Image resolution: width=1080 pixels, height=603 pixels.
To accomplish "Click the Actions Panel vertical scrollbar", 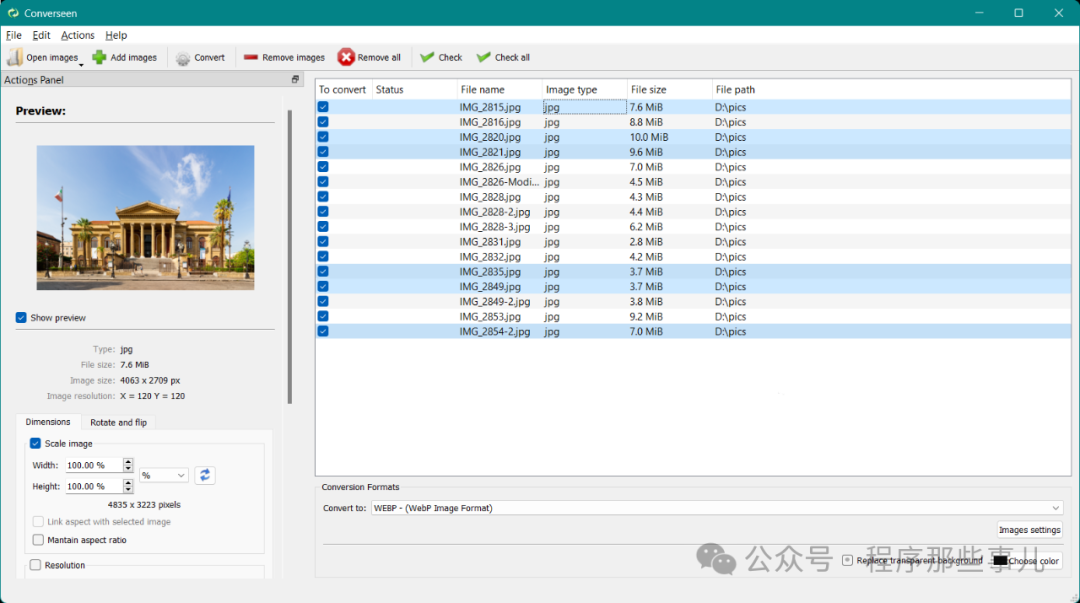I will coord(290,256).
